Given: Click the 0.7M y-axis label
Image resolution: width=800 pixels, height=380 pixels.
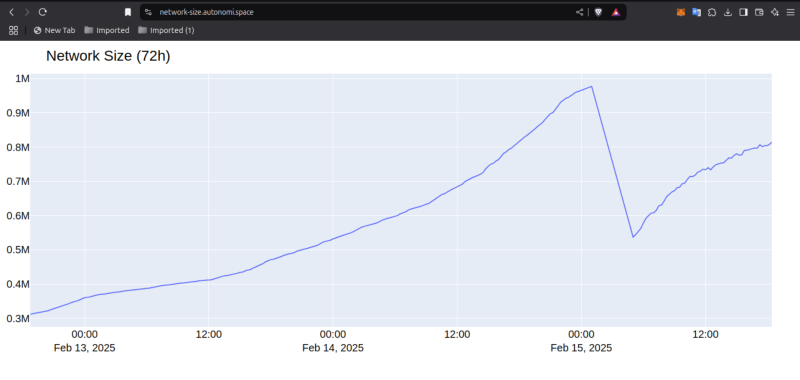Looking at the screenshot, I should click(x=18, y=181).
